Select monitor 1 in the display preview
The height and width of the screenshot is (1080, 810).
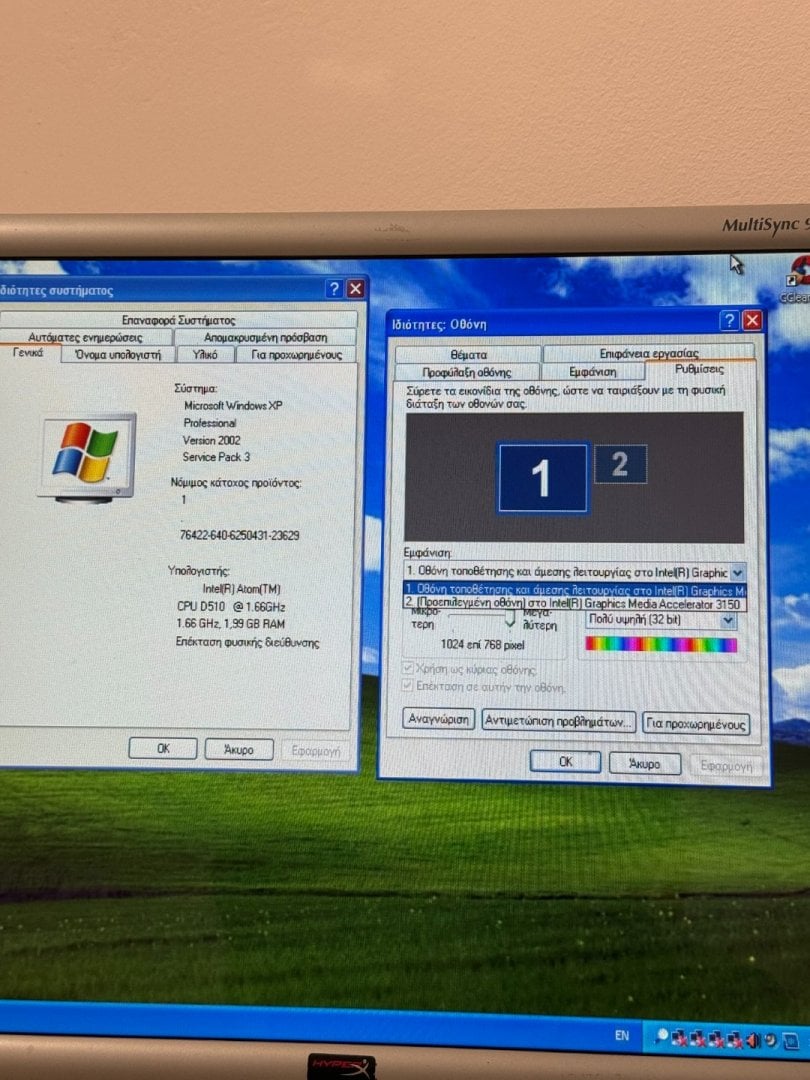point(543,478)
